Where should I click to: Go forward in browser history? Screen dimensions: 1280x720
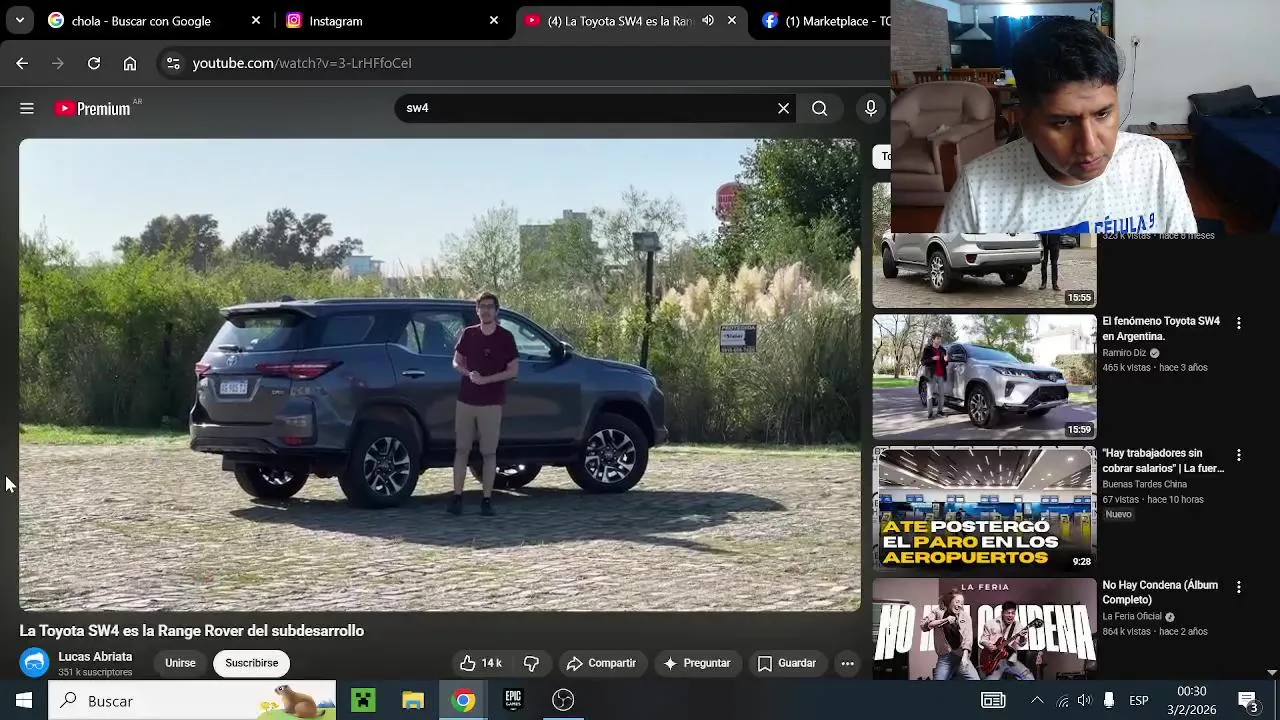click(x=58, y=63)
